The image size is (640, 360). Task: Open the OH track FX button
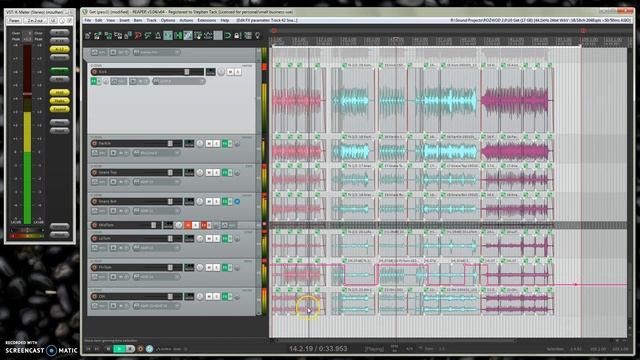(x=225, y=296)
